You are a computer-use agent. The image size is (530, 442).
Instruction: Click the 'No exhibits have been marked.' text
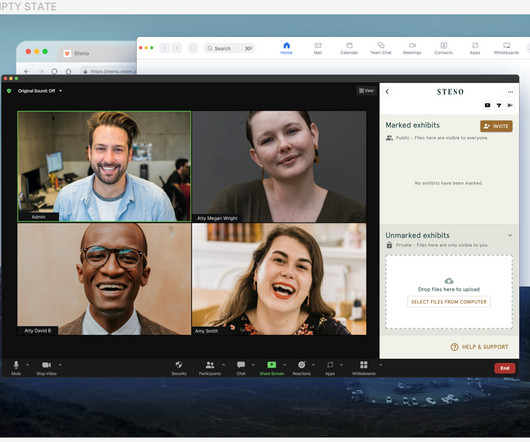point(449,183)
